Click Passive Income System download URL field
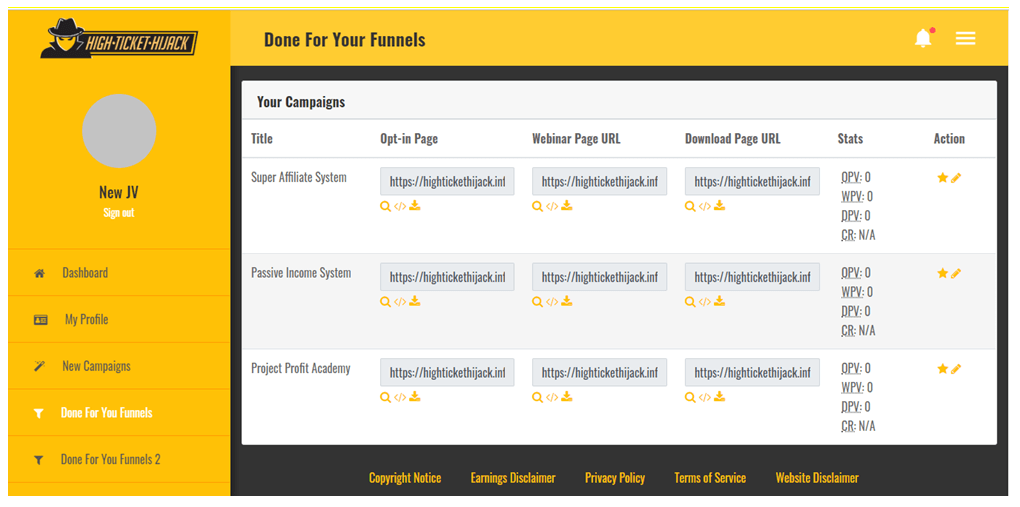The image size is (1020, 507). click(752, 277)
